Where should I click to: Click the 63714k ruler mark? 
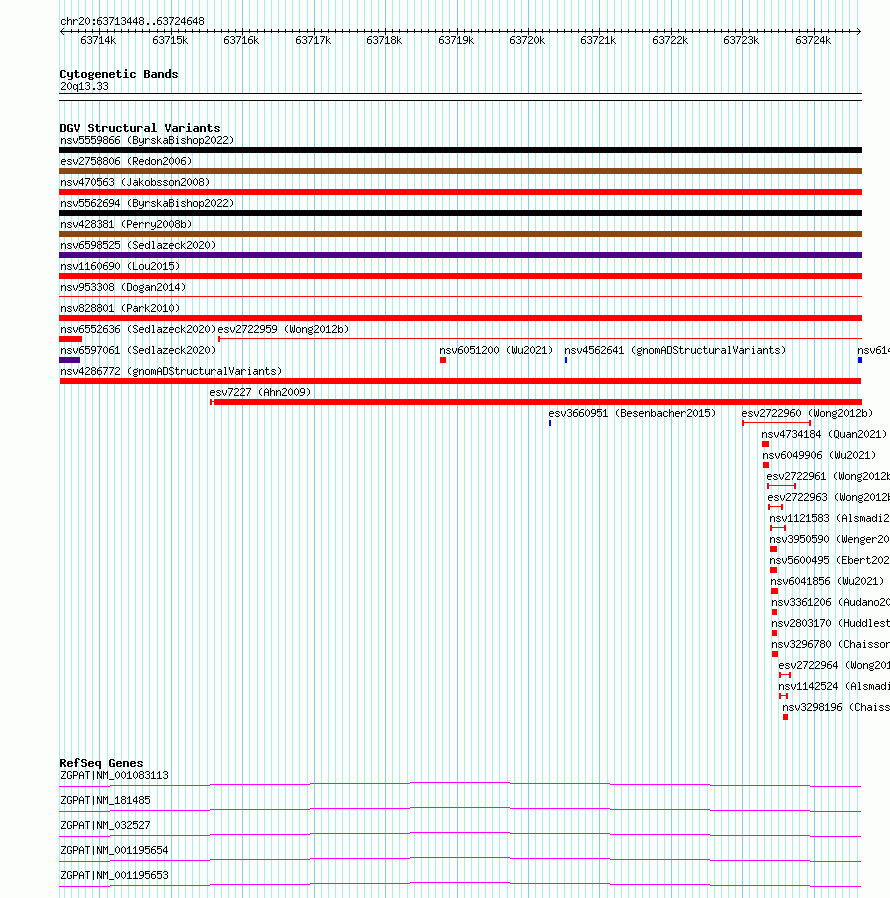[98, 40]
